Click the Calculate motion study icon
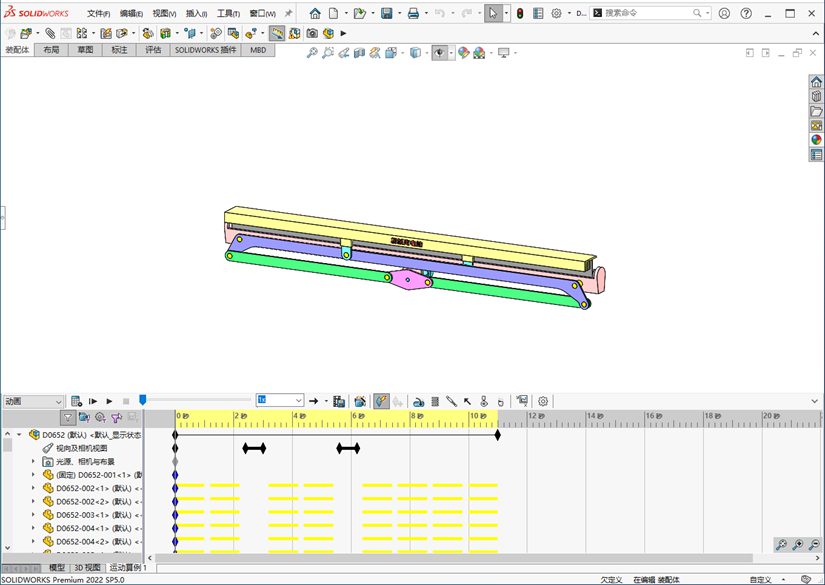Viewport: 825px width, 585px height. point(77,401)
